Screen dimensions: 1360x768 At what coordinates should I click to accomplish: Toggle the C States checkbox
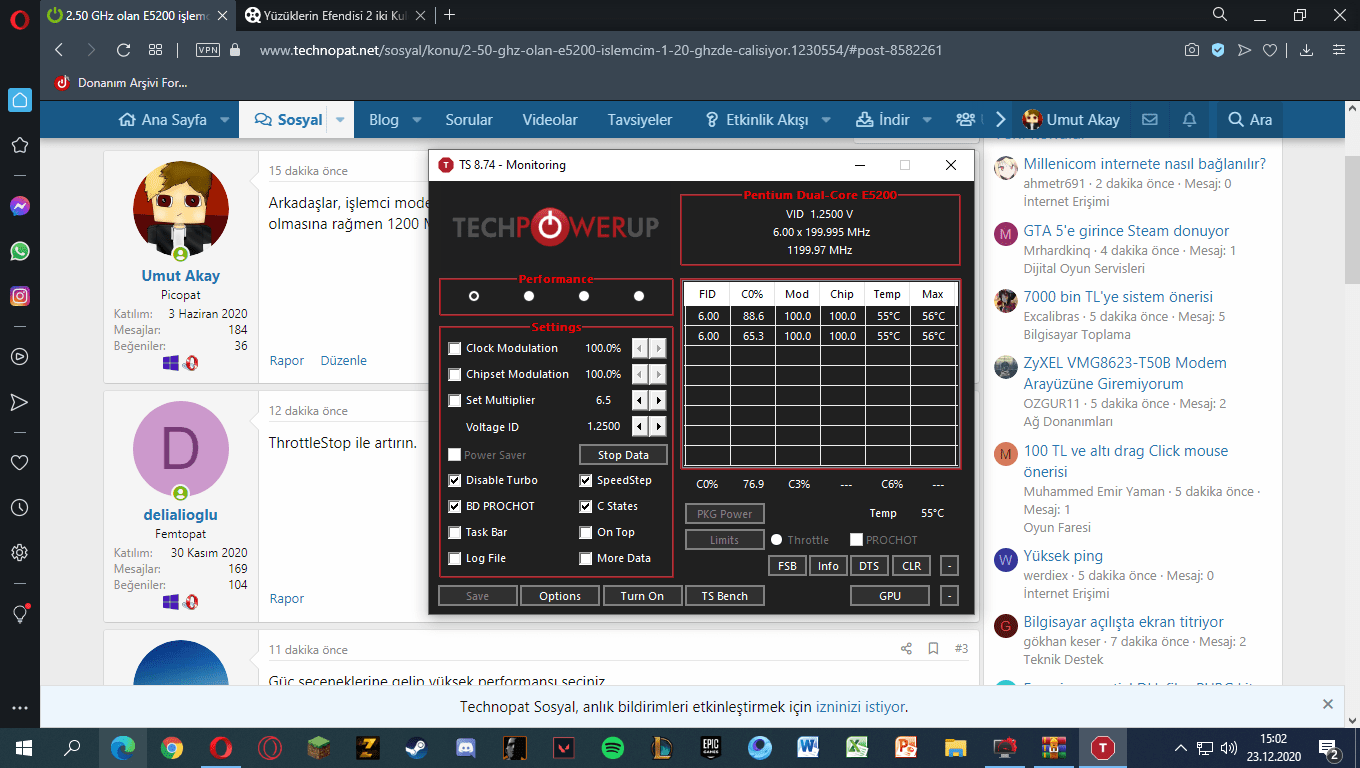586,507
